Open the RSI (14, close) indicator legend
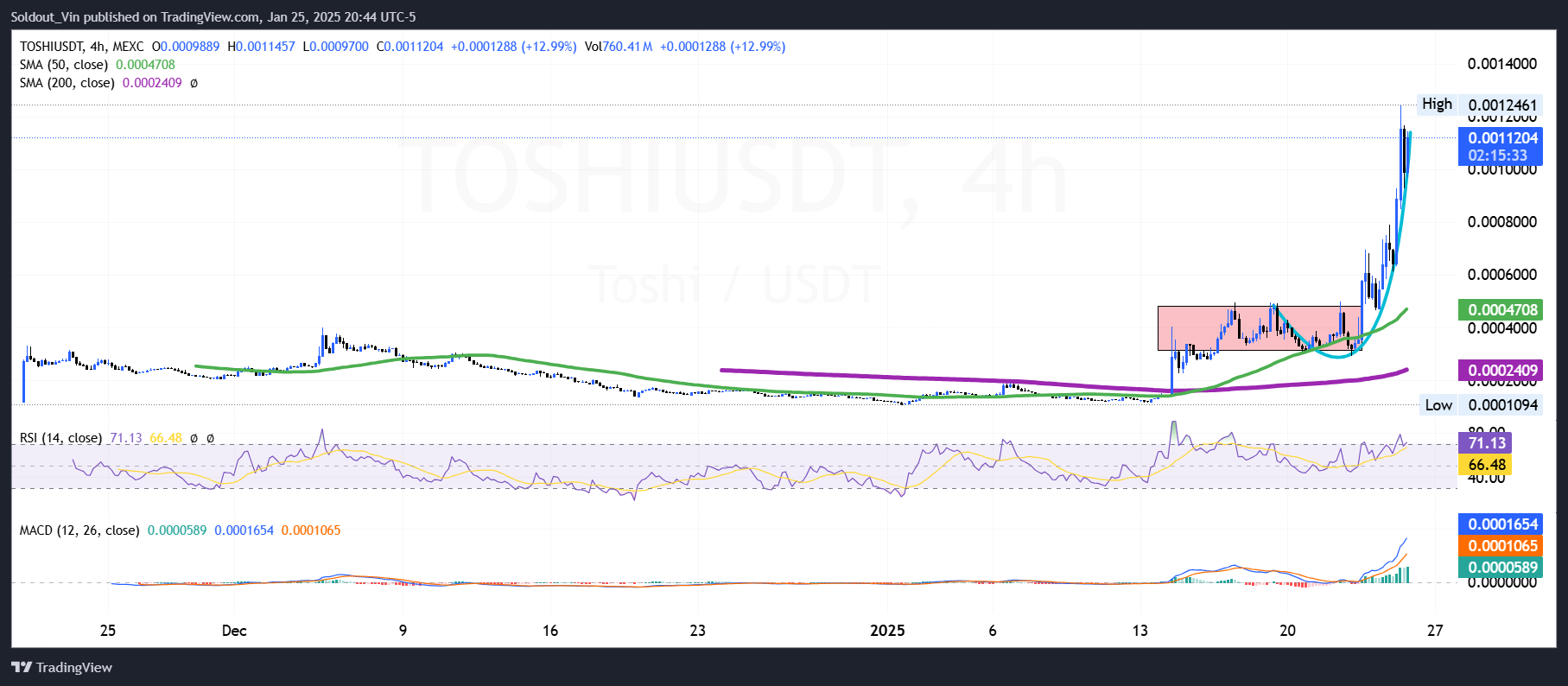The width and height of the screenshot is (1568, 686). pos(60,438)
